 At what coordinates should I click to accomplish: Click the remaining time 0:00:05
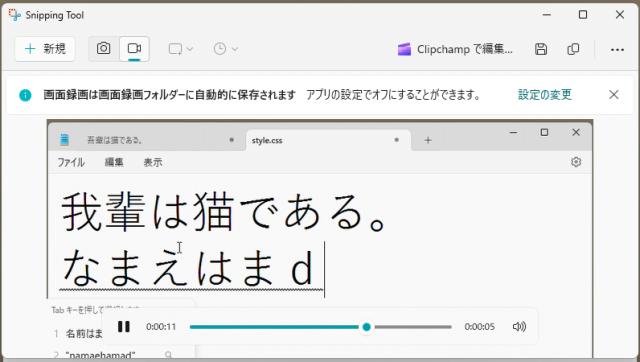[x=480, y=327]
